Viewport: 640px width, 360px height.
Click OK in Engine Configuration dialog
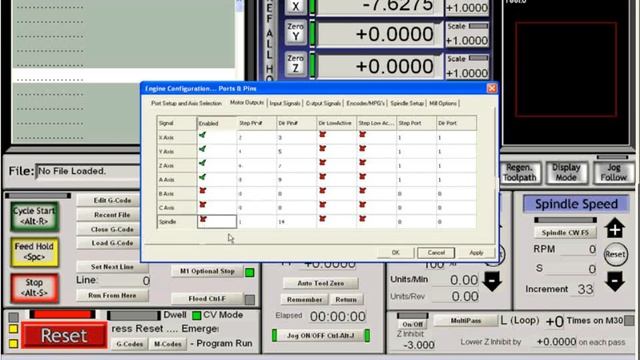coord(396,253)
